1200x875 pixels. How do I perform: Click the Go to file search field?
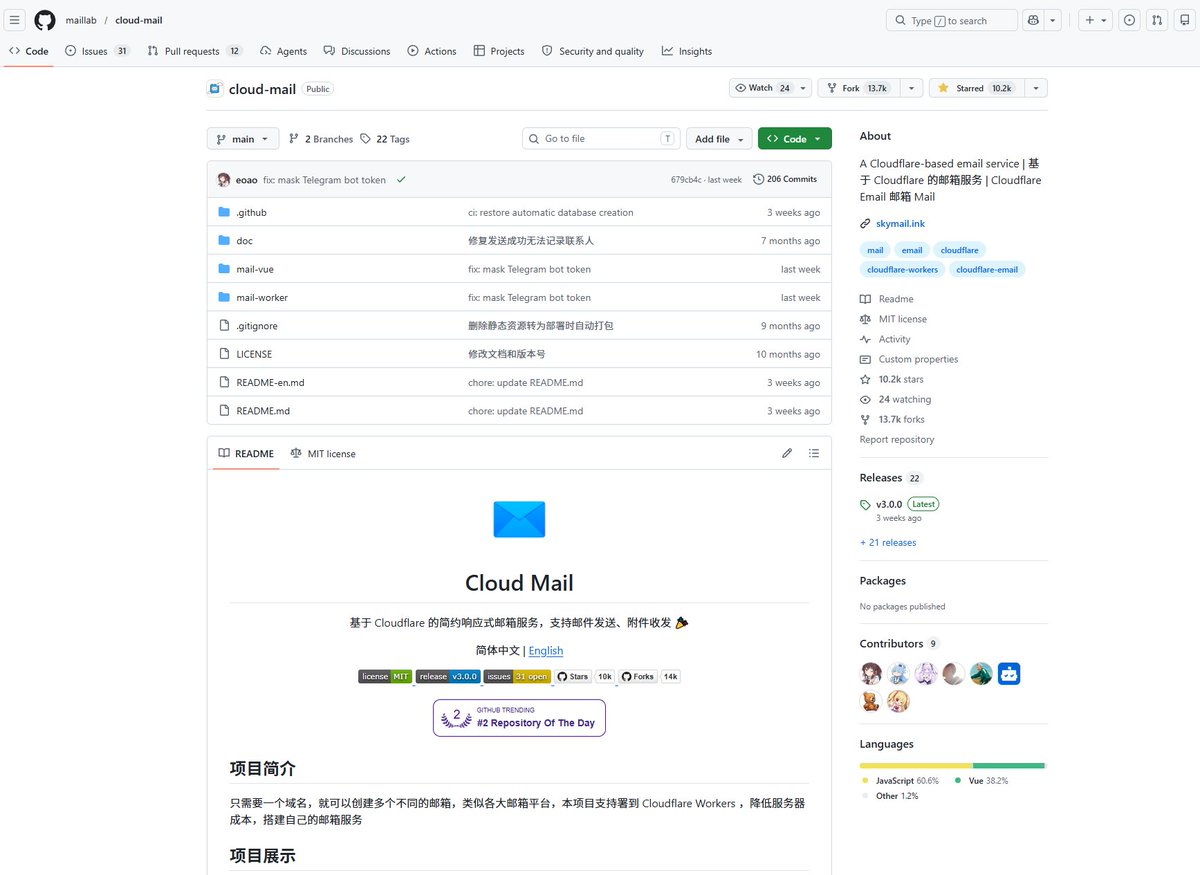tap(600, 139)
